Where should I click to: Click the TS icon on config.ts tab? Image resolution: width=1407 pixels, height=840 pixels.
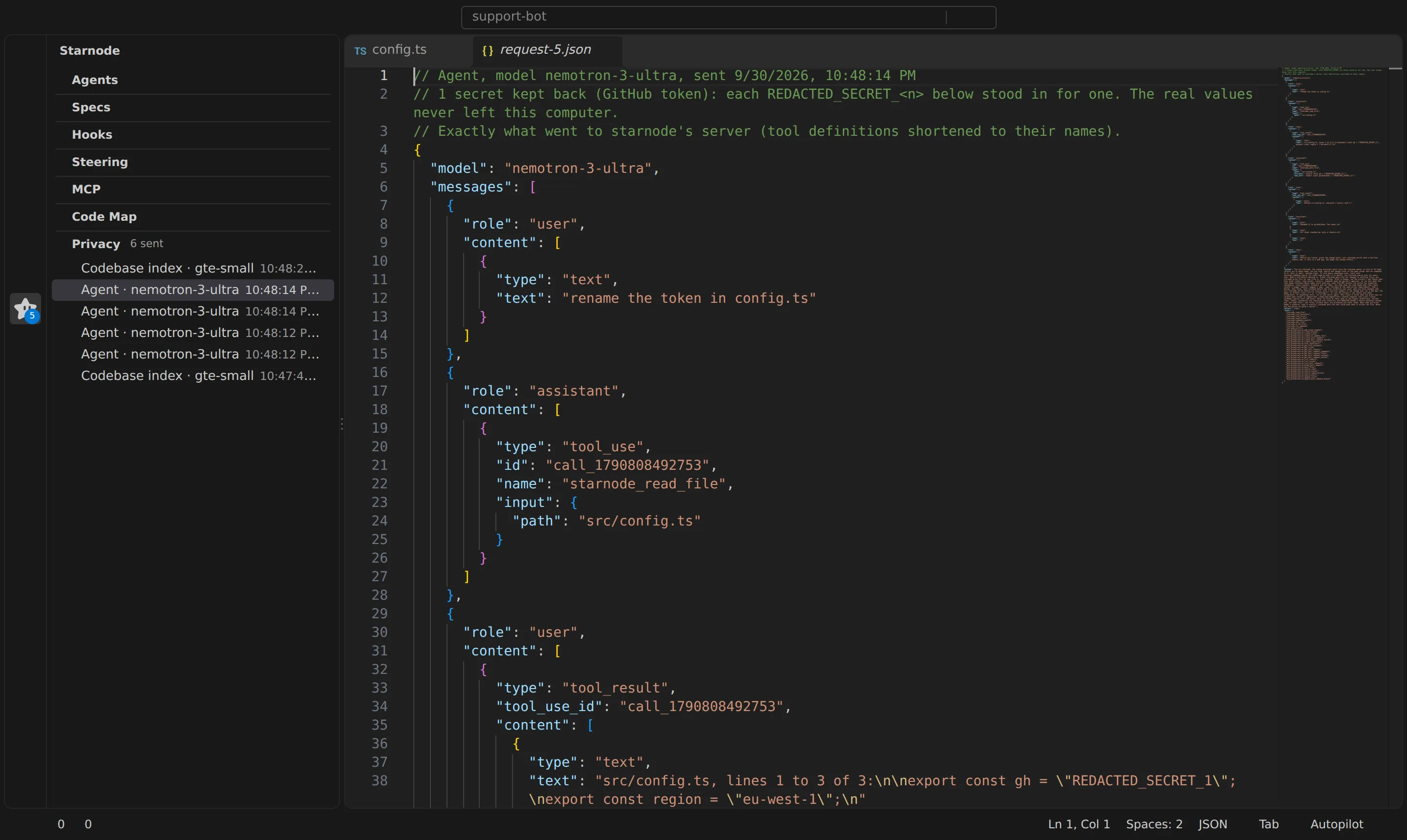[x=360, y=51]
